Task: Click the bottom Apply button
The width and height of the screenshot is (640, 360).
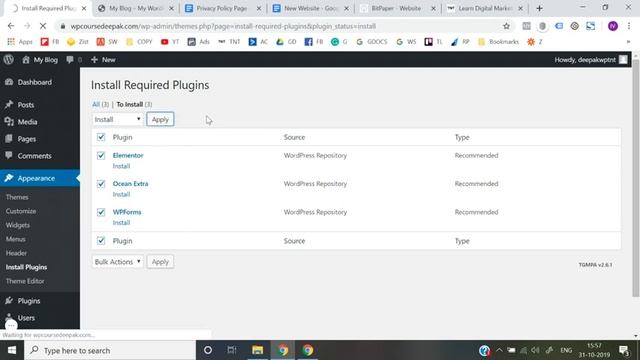Action: point(160,262)
